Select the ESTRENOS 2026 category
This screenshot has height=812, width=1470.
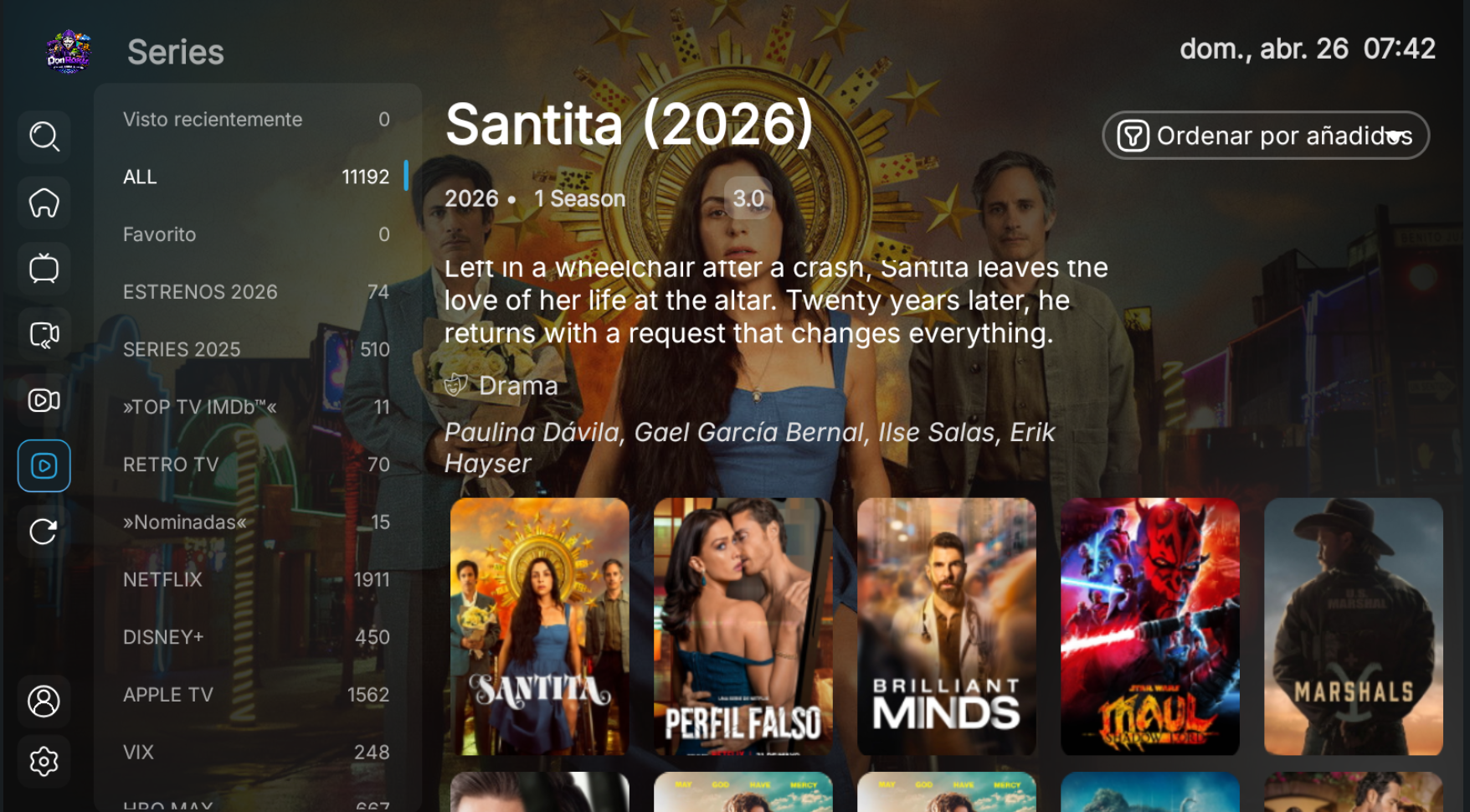coord(256,292)
